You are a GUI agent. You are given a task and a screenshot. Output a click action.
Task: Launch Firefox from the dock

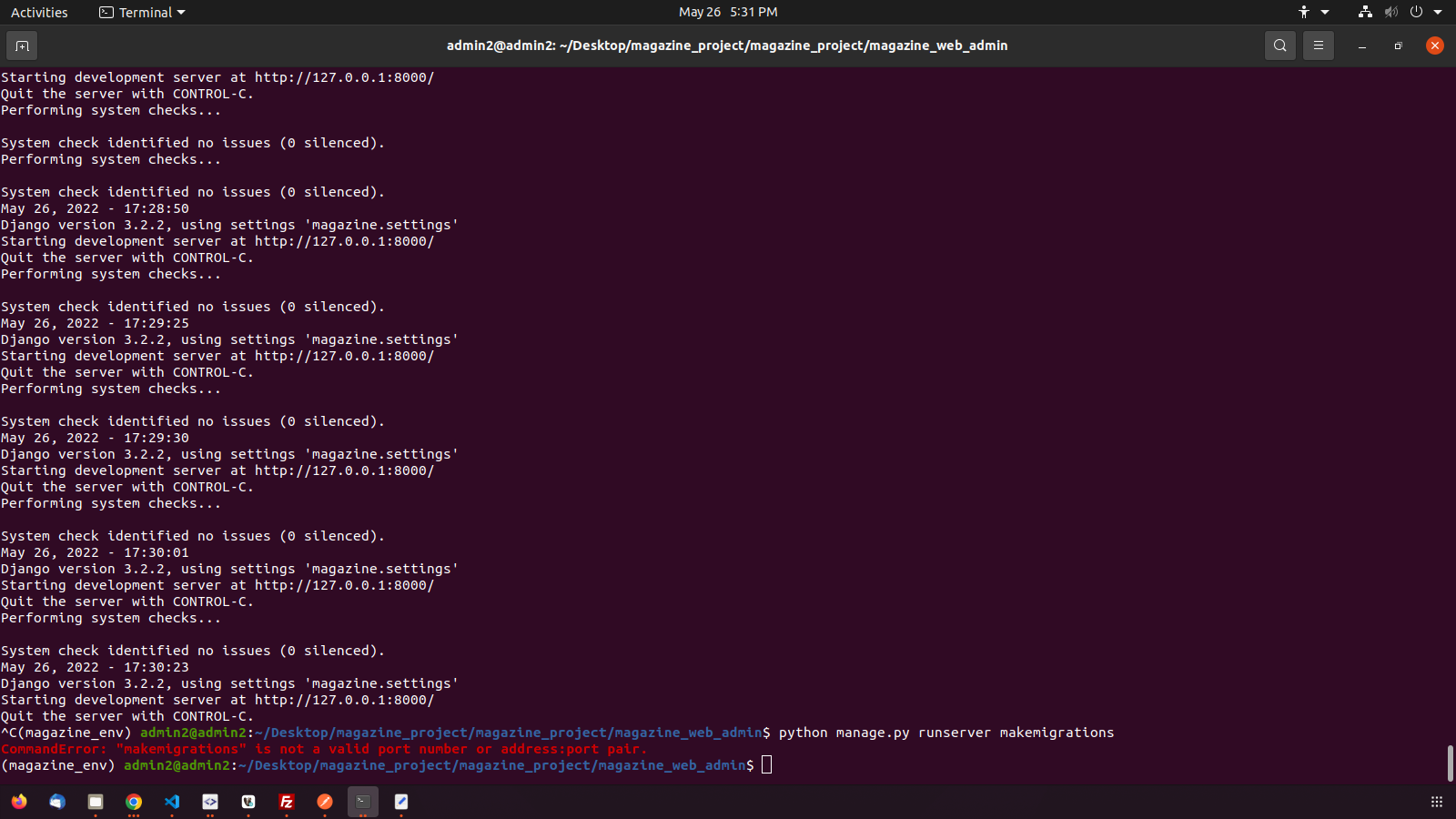tap(19, 802)
